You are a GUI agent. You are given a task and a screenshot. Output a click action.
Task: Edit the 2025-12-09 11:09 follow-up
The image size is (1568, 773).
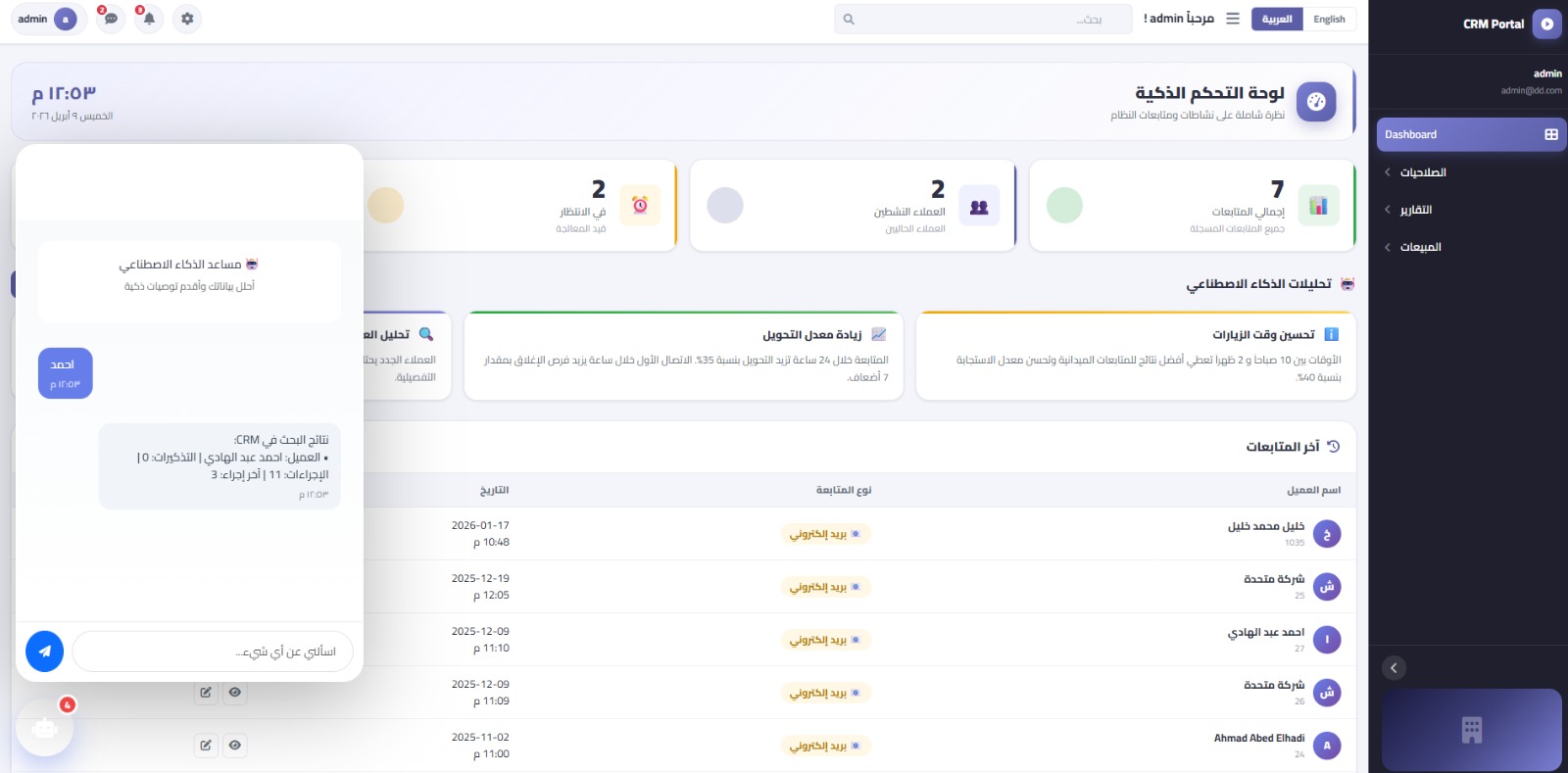coord(206,692)
